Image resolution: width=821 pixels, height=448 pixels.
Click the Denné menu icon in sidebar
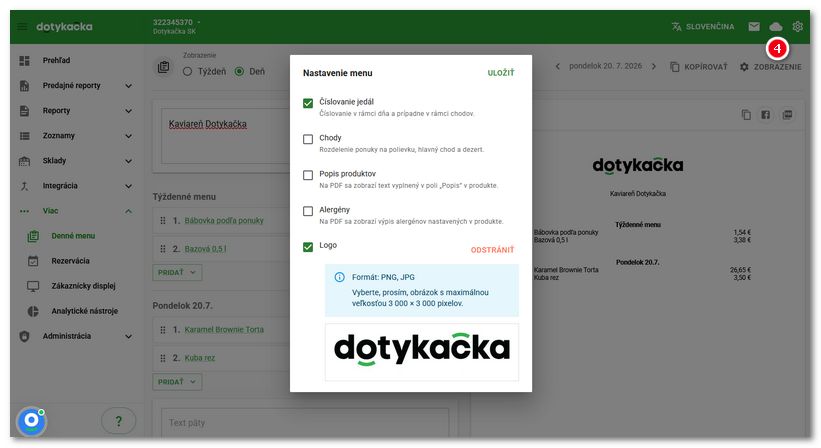33,236
